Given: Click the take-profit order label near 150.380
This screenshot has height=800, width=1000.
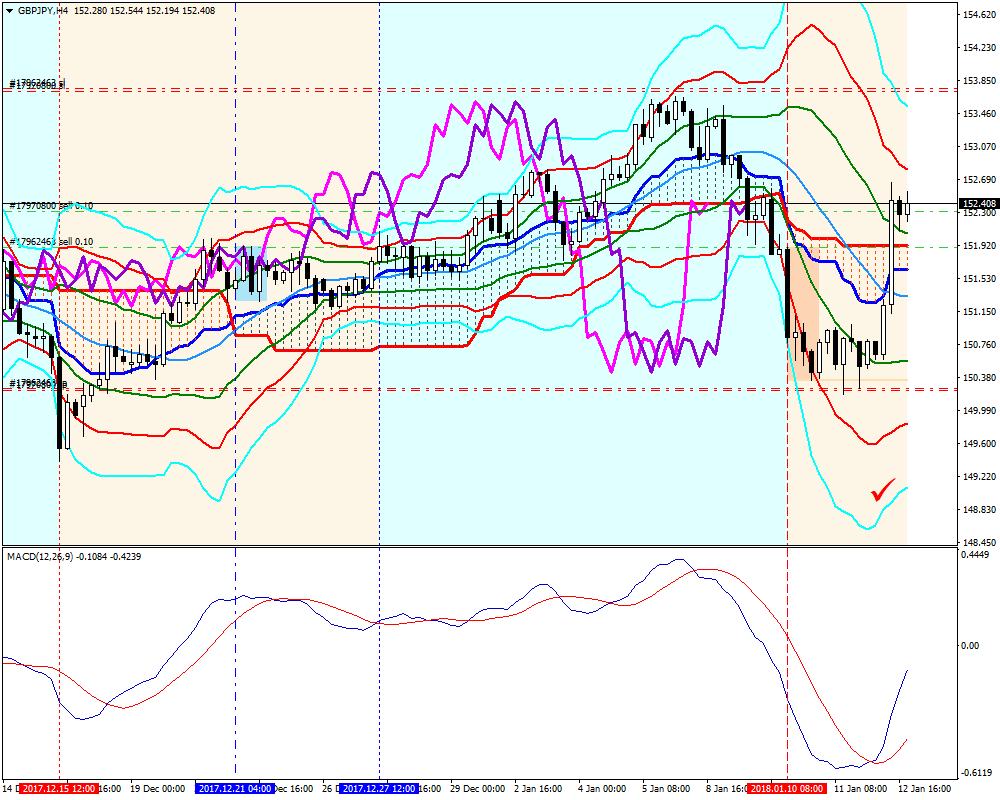Looking at the screenshot, I should coord(38,383).
